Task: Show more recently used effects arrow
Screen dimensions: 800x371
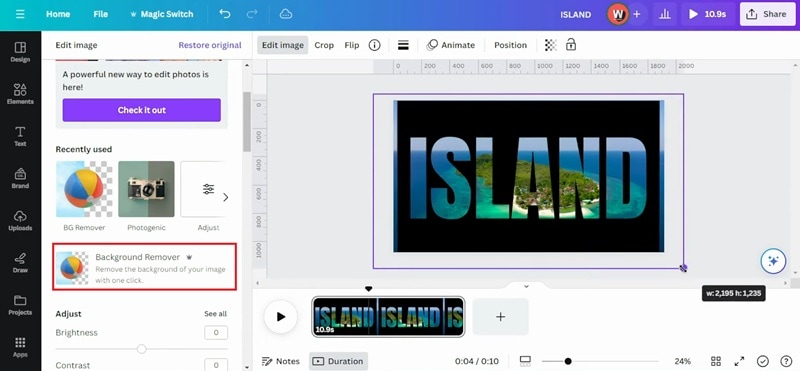Action: [x=226, y=197]
